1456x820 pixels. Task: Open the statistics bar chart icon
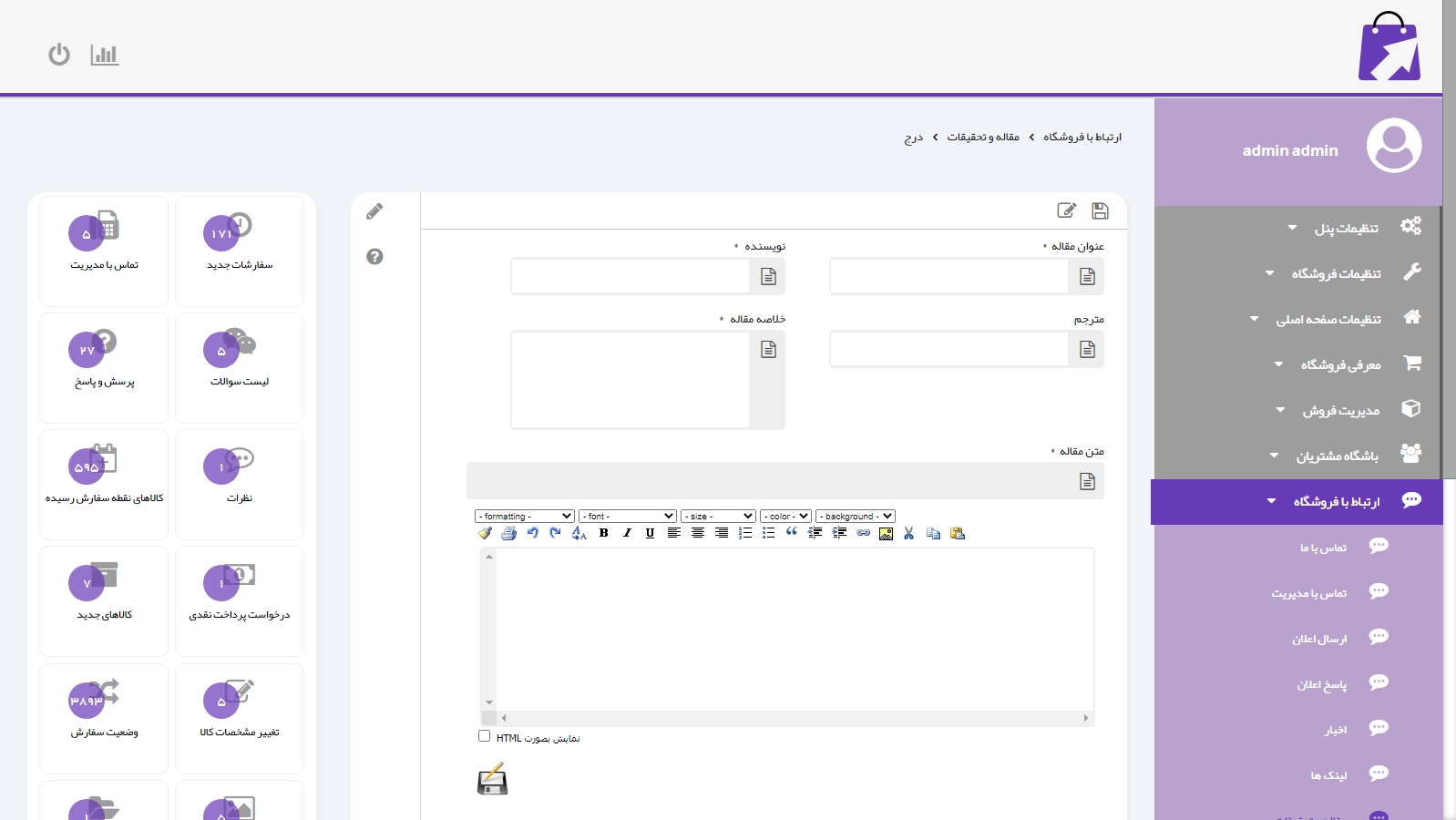pyautogui.click(x=105, y=55)
